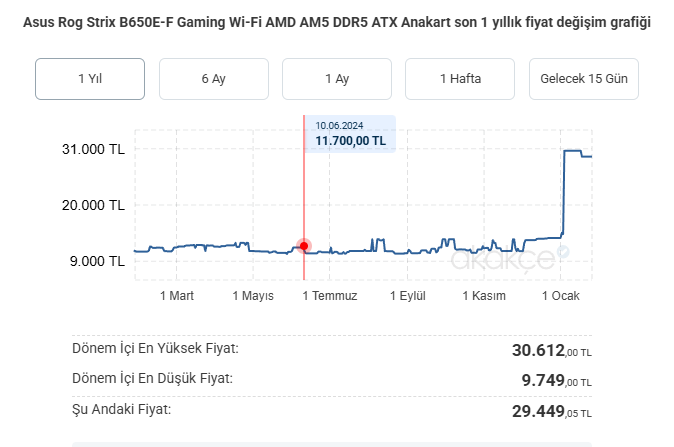The height and width of the screenshot is (447, 674).
Task: Click the Dönem İçi En Yüksek Fiyat label
Action: pos(155,348)
